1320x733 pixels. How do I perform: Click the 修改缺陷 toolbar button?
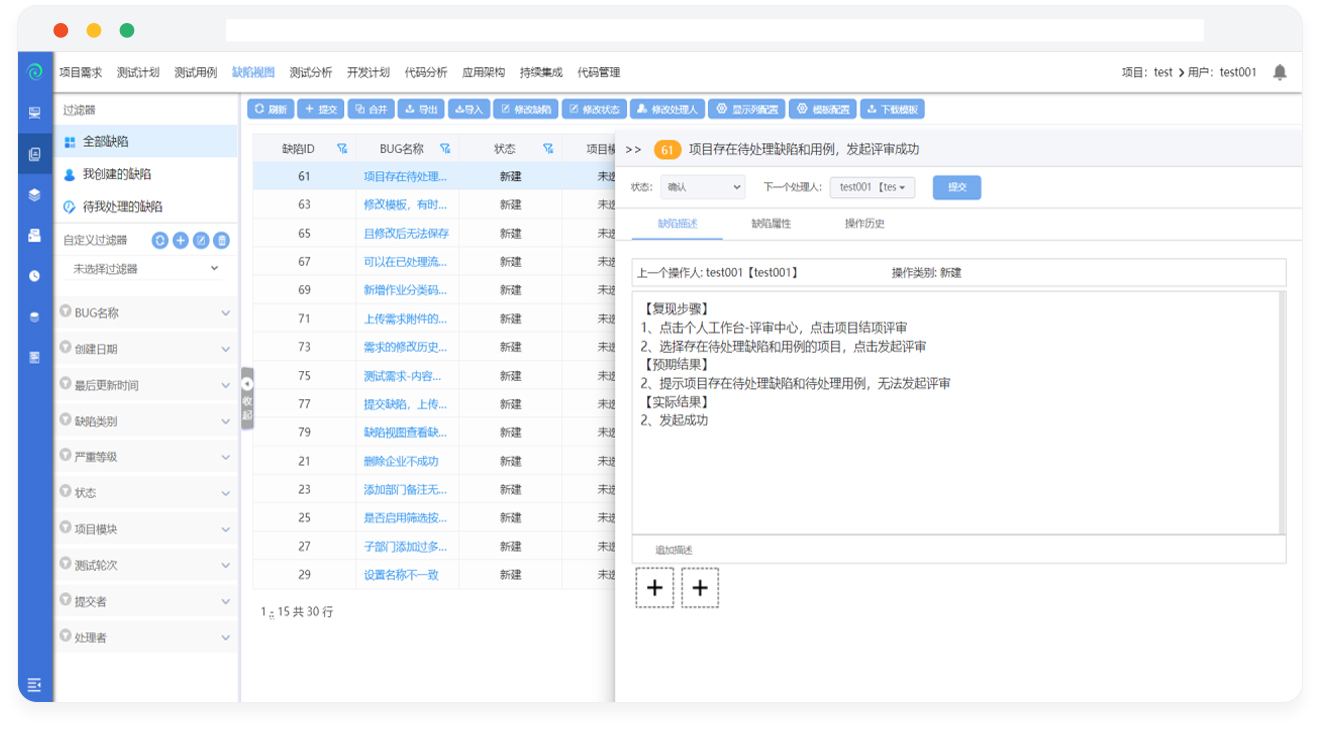[526, 109]
